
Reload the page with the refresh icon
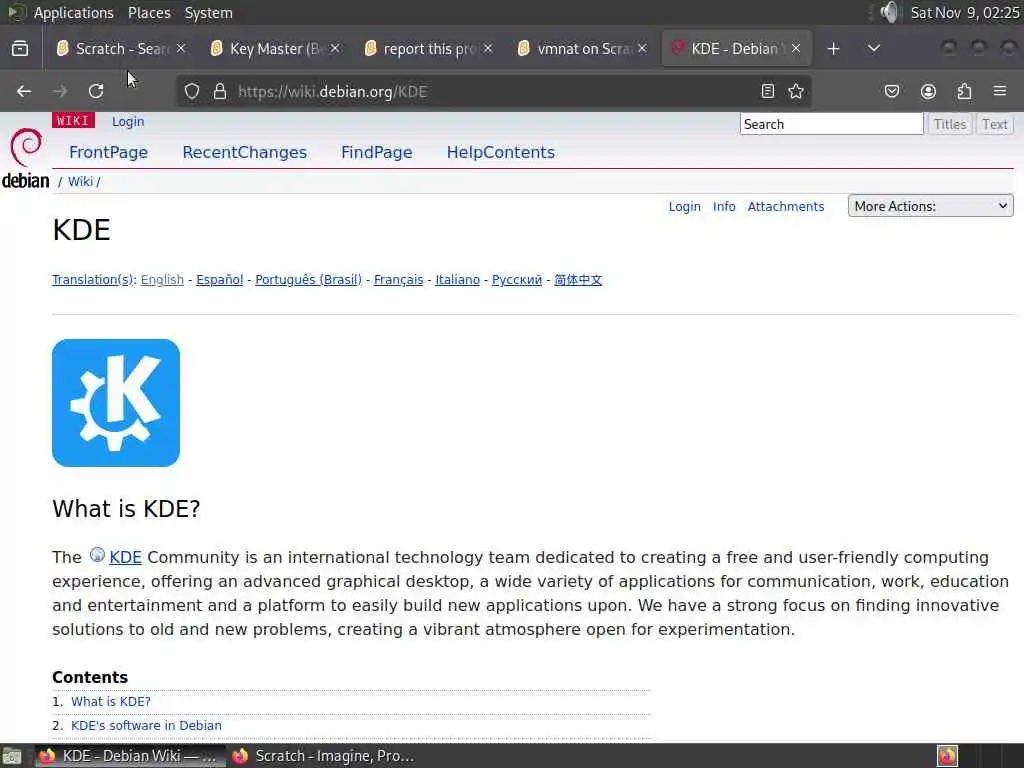(x=96, y=91)
